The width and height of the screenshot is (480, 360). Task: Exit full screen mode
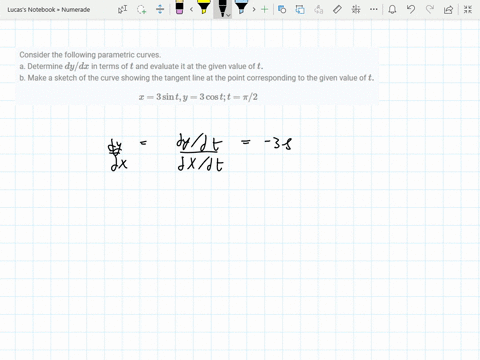468,9
